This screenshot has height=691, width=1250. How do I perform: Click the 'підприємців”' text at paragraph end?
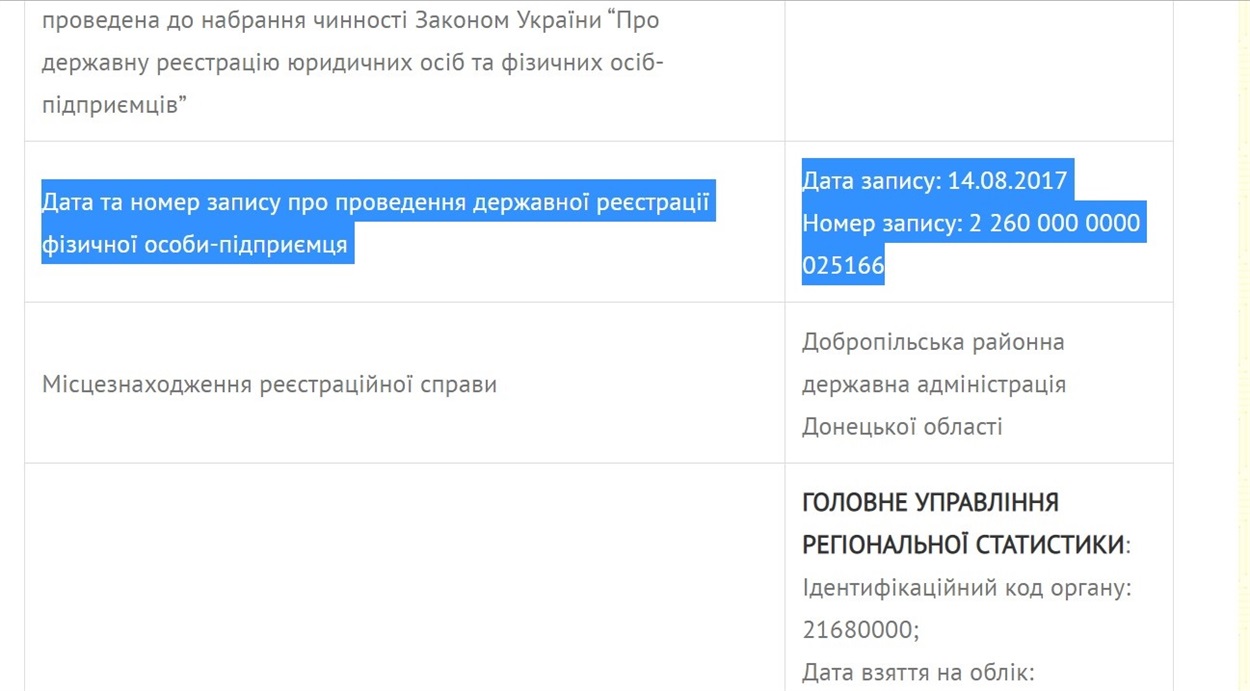point(115,104)
